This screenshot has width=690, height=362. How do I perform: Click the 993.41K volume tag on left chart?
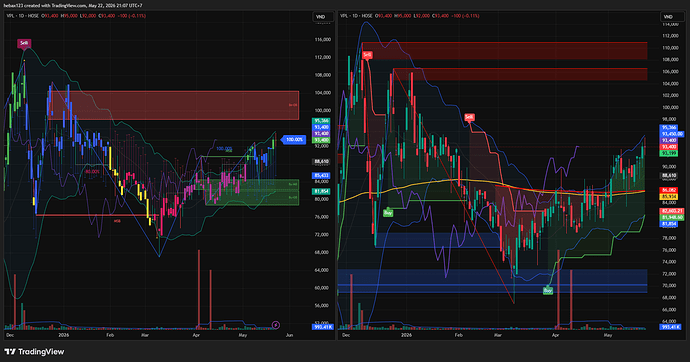323,327
